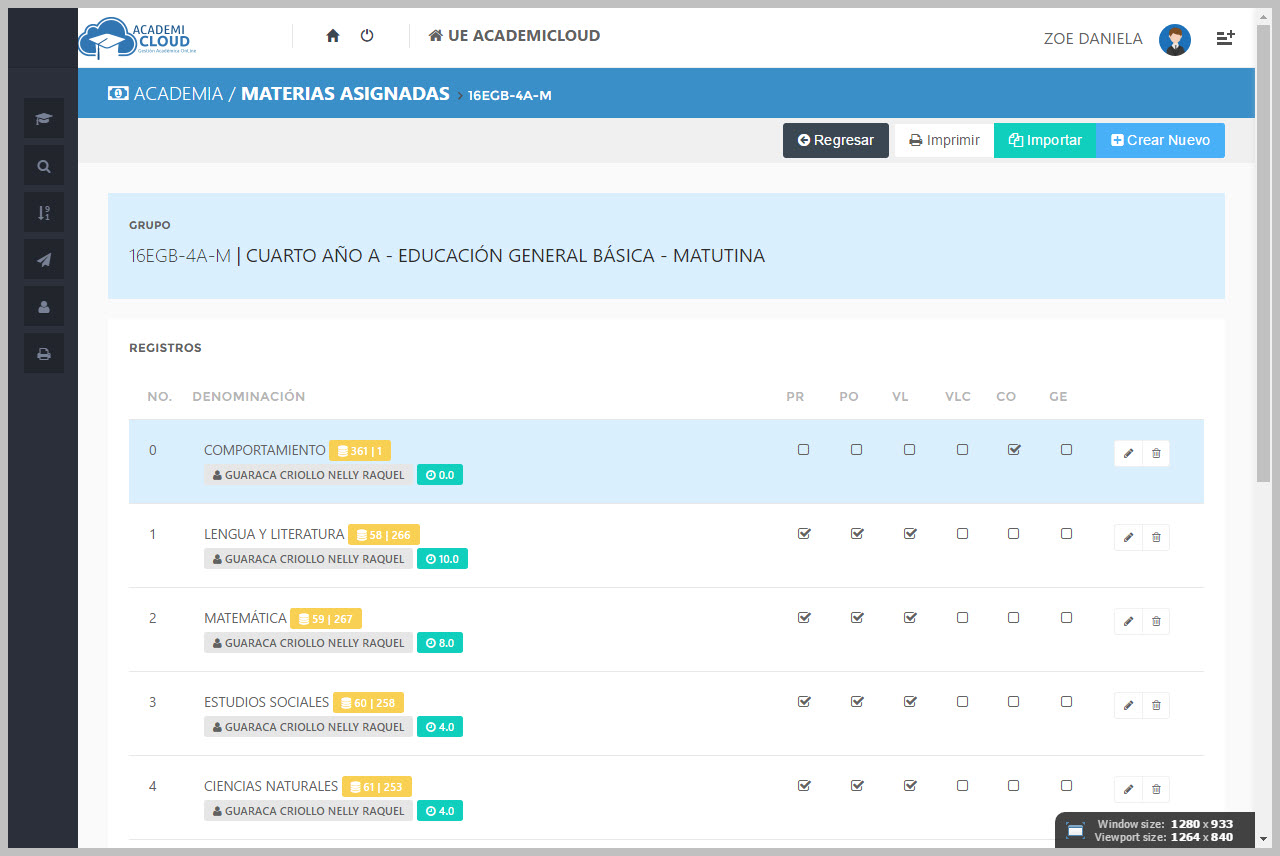Delete the MATEMÁTICA row with trash icon

click(x=1156, y=622)
